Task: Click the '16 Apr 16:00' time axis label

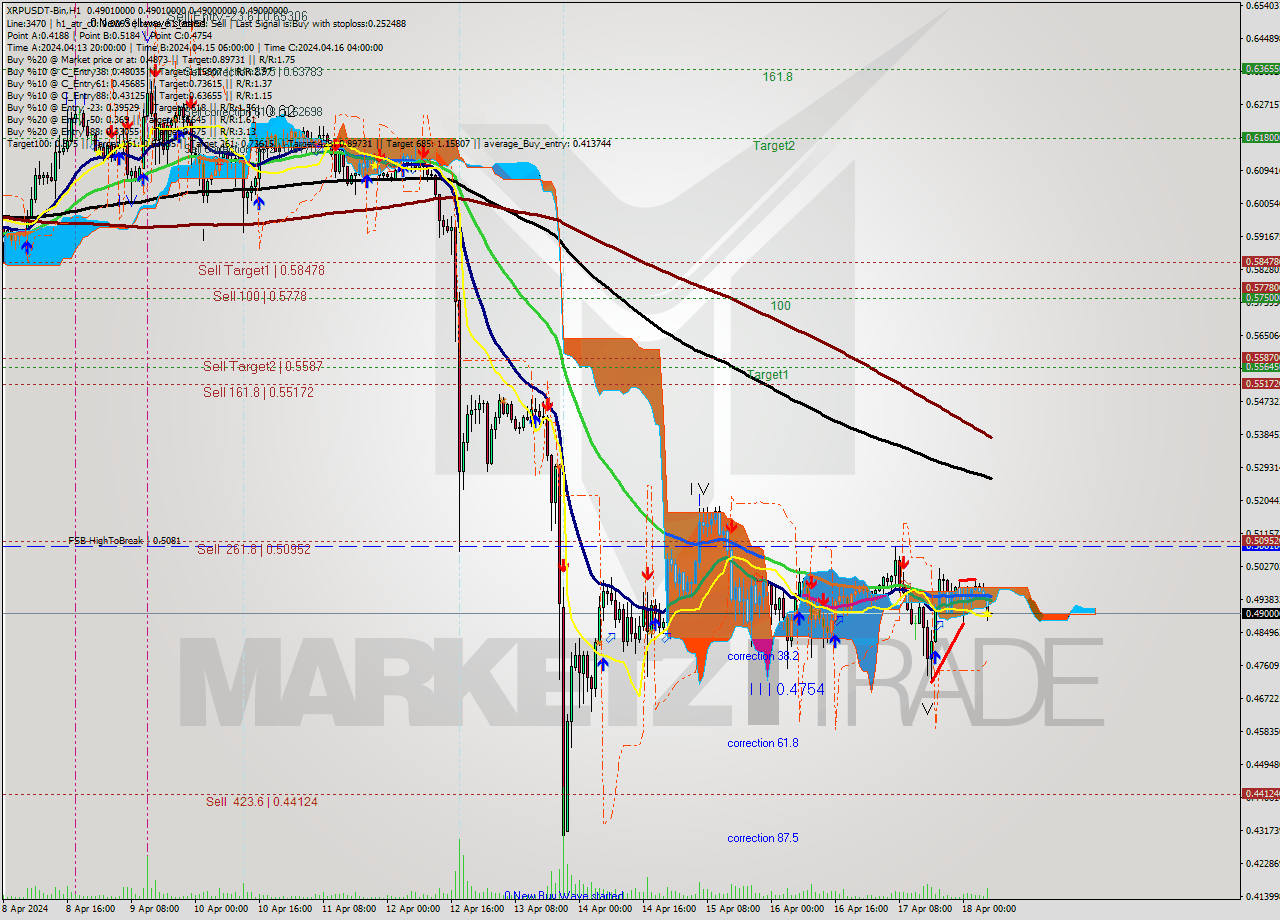Action: pos(862,909)
